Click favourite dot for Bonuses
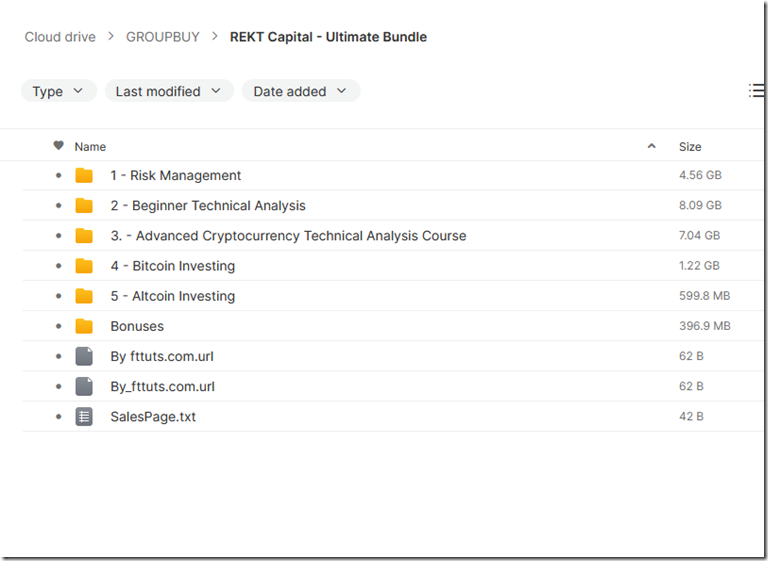 59,326
